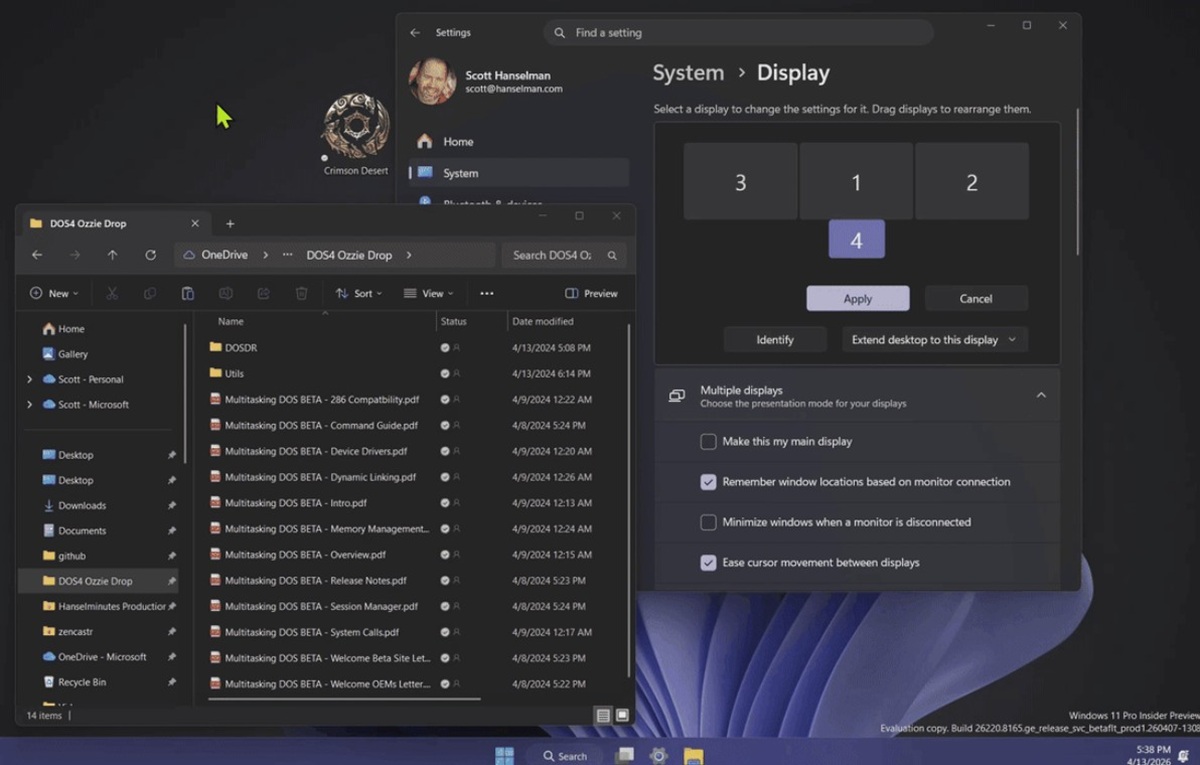Click the Paste icon in File Explorer
1200x765 pixels.
(x=188, y=293)
